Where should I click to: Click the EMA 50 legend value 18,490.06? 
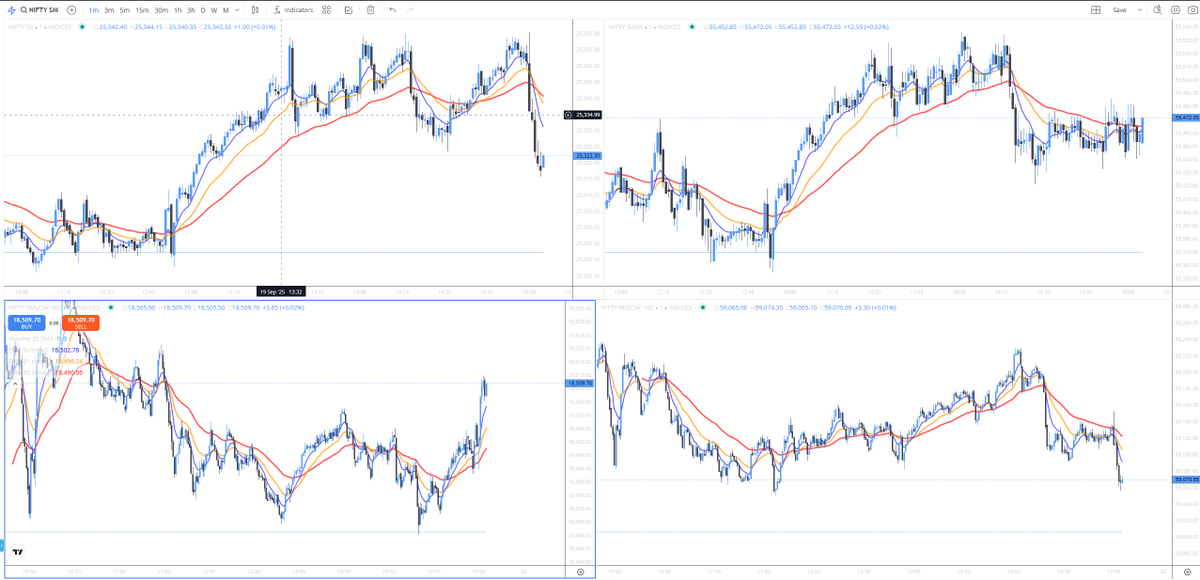click(x=68, y=372)
